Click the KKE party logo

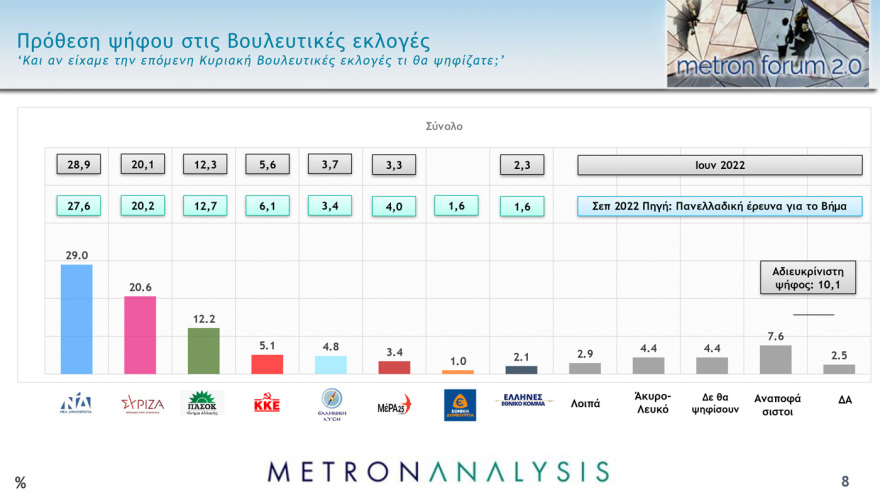[267, 404]
